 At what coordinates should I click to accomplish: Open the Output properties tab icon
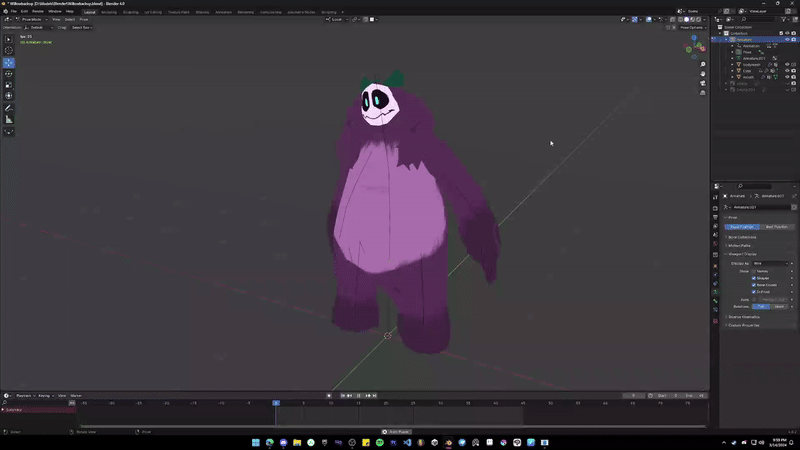(x=715, y=217)
